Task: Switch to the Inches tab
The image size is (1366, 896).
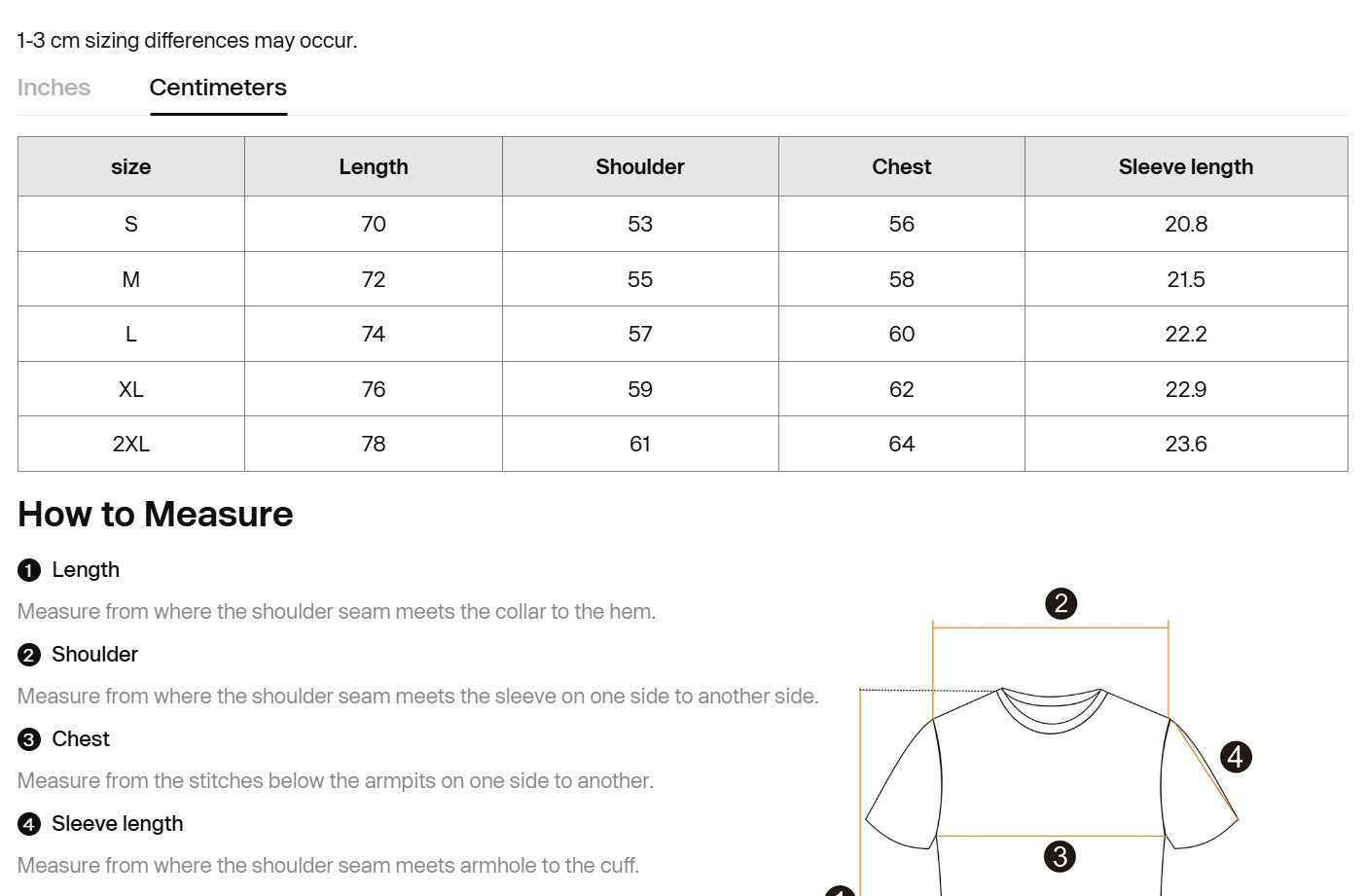Action: click(x=54, y=88)
